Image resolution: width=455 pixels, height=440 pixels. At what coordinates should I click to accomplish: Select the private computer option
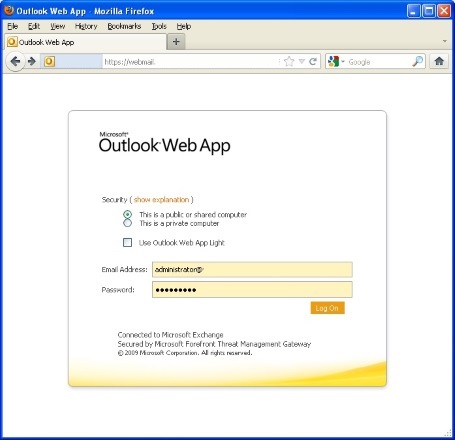click(127, 223)
